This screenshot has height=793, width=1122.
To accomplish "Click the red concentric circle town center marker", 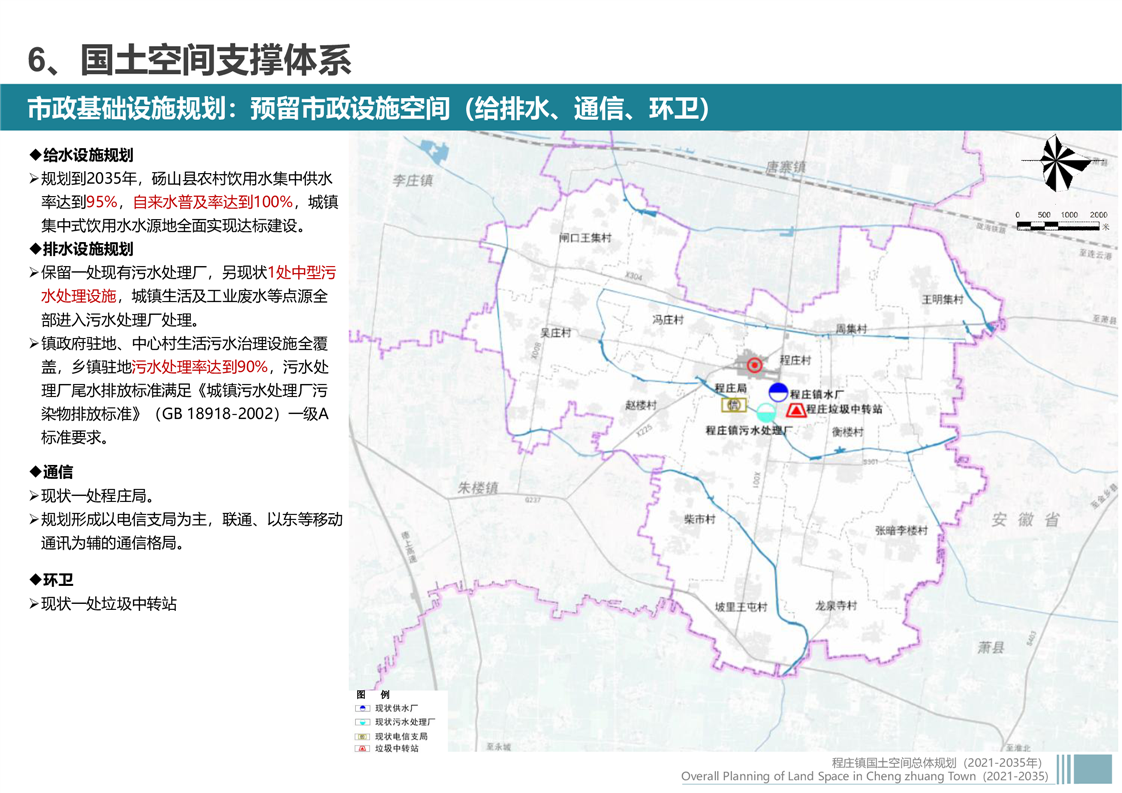I will (754, 366).
